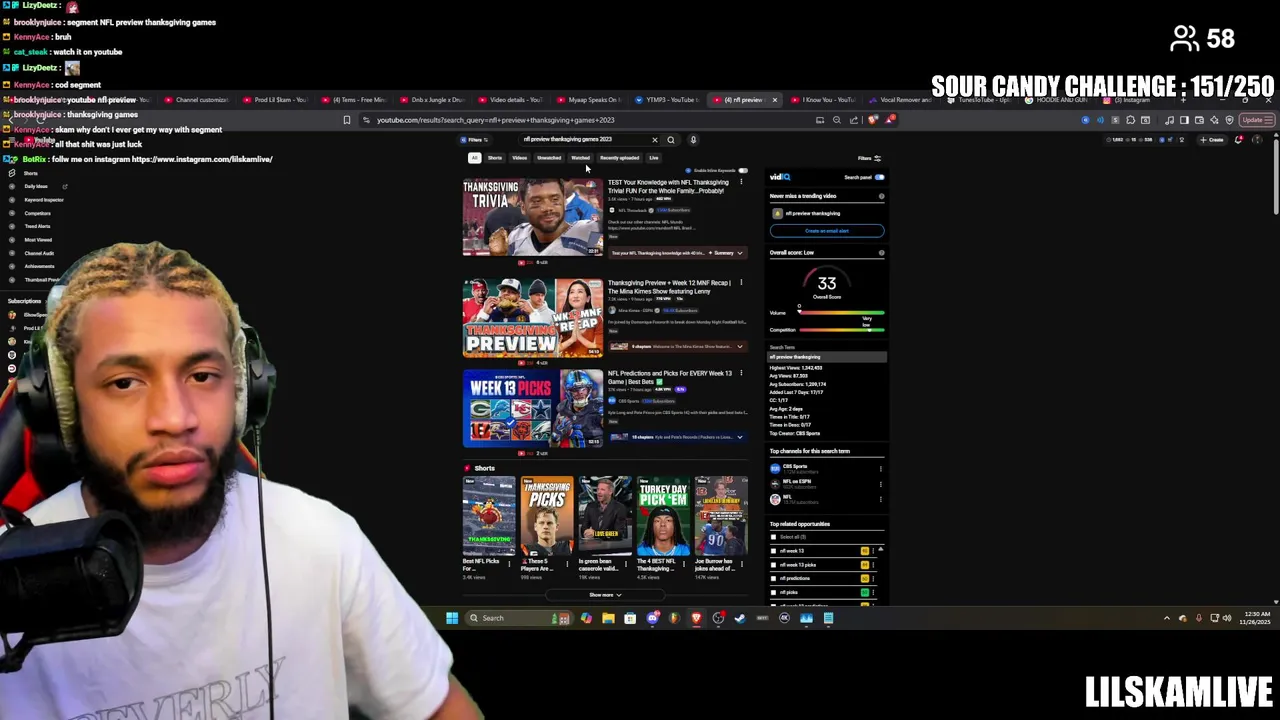Screen dimensions: 1280x720
Task: Open more options for Thanksgiving Preview Week 12 video
Action: click(741, 283)
